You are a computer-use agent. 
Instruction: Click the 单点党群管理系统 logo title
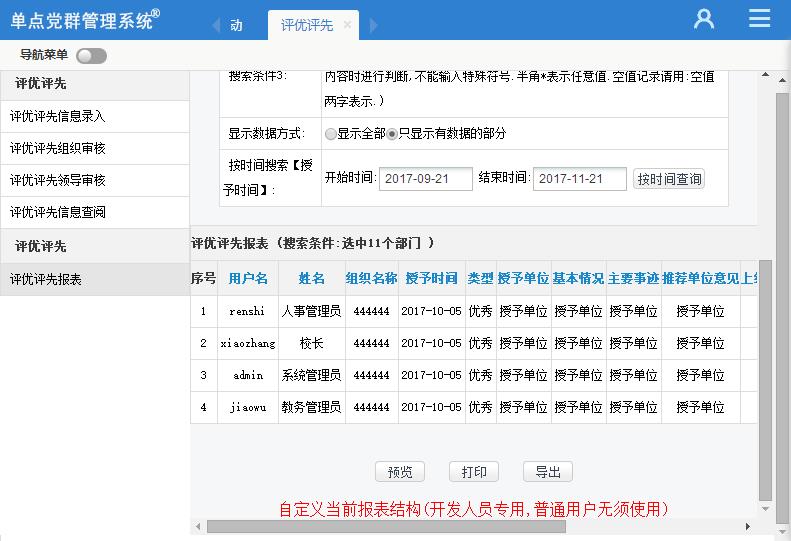point(85,20)
